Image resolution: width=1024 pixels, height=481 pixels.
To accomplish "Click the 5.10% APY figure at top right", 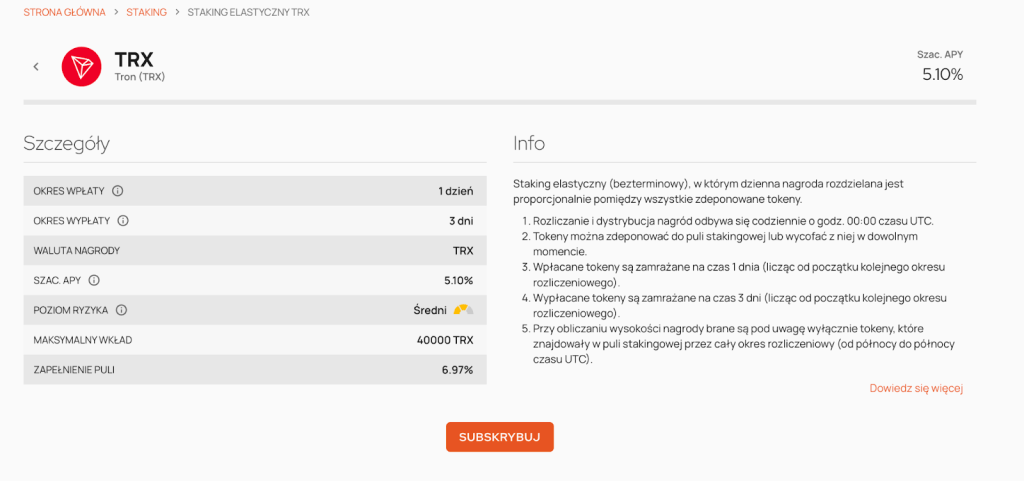I will [x=942, y=74].
